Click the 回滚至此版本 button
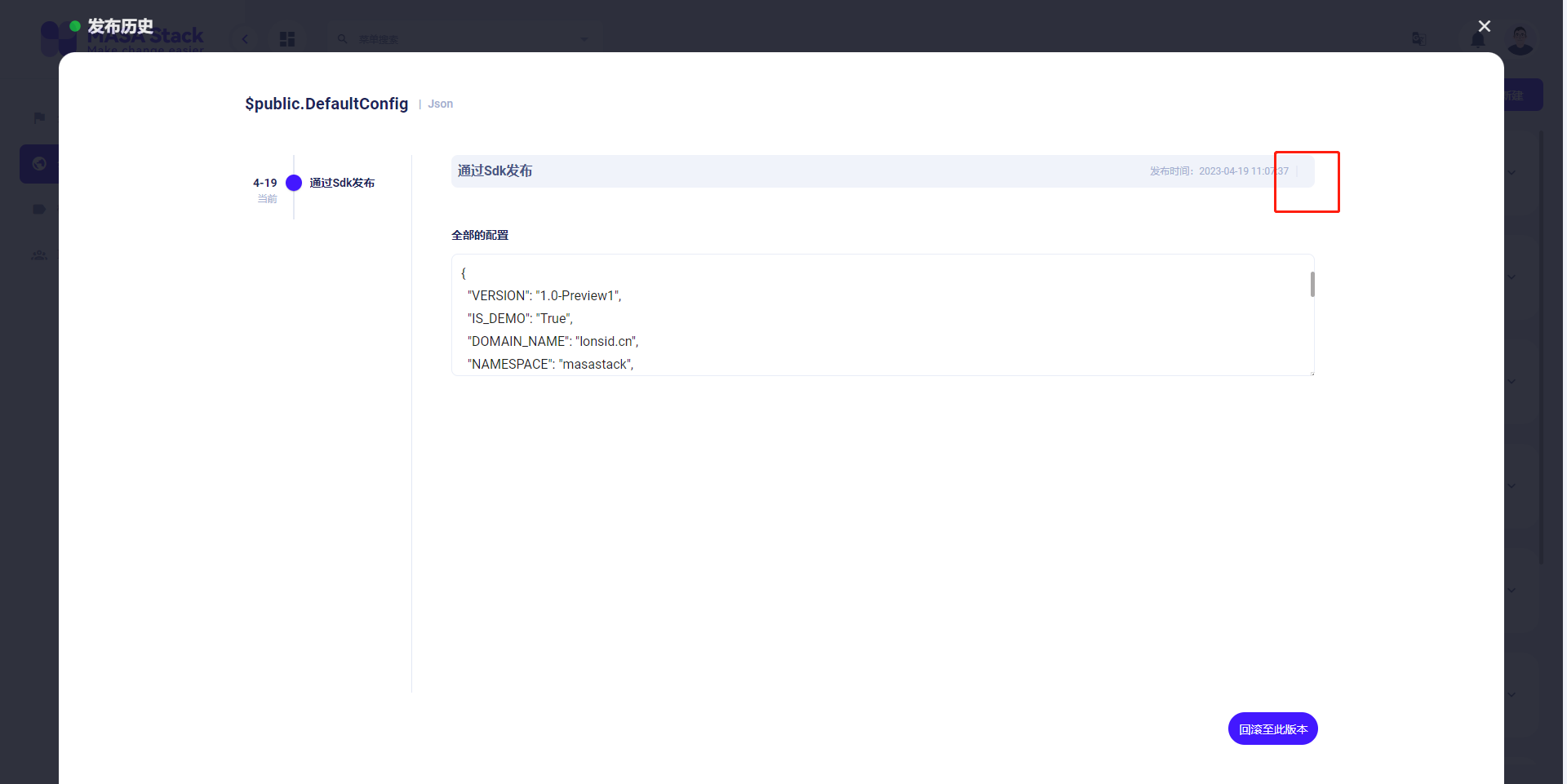The image size is (1567, 784). click(x=1272, y=729)
